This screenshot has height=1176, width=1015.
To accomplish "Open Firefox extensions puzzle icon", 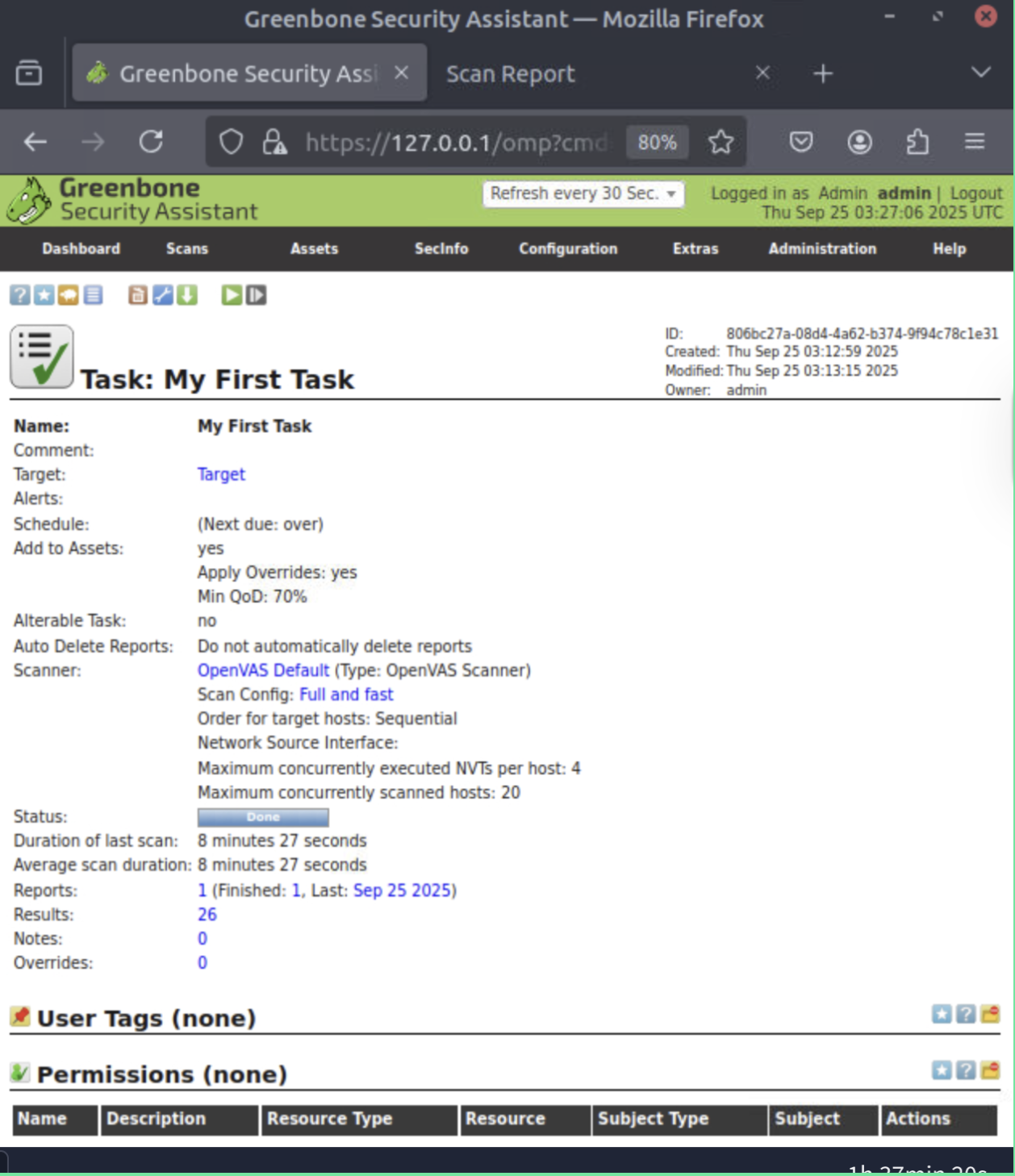I will coord(917,143).
